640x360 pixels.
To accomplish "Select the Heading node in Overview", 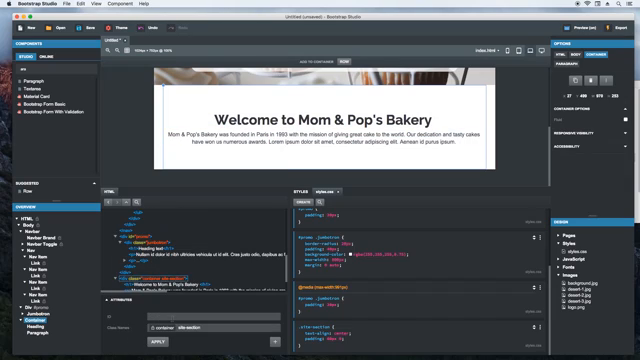I will tap(35, 327).
